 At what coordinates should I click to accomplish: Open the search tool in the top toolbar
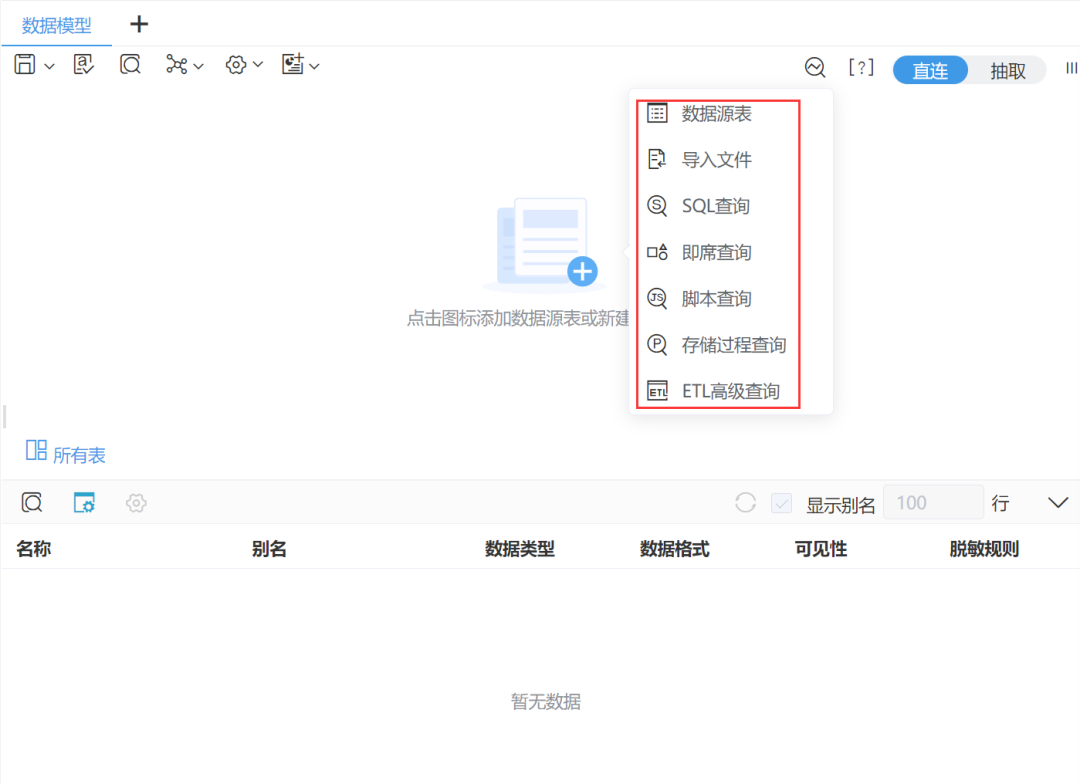click(130, 64)
